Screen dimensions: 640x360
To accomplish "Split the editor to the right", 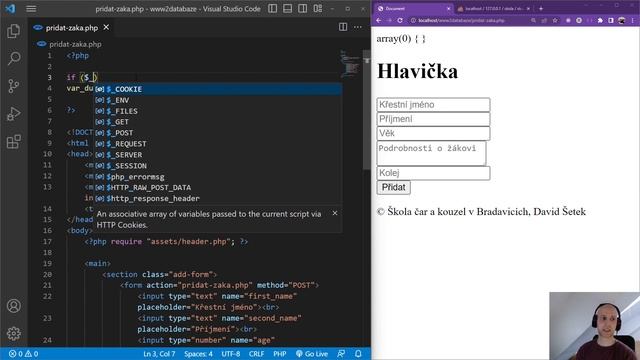I will click(343, 27).
